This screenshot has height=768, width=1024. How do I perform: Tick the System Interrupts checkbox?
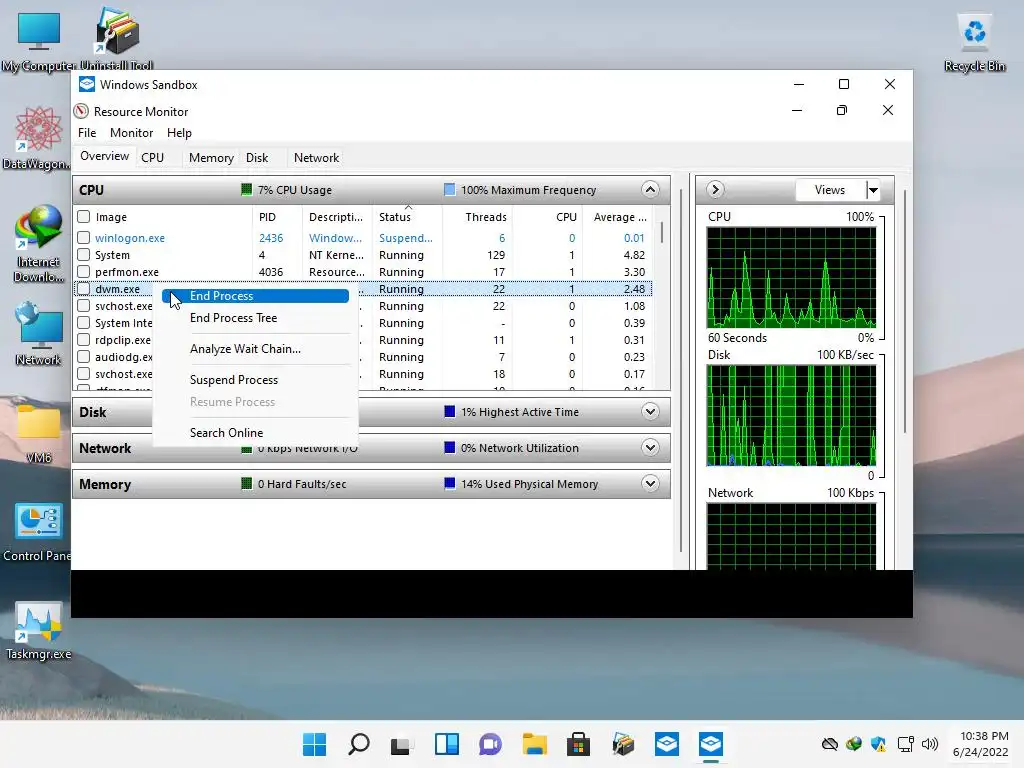click(x=84, y=323)
